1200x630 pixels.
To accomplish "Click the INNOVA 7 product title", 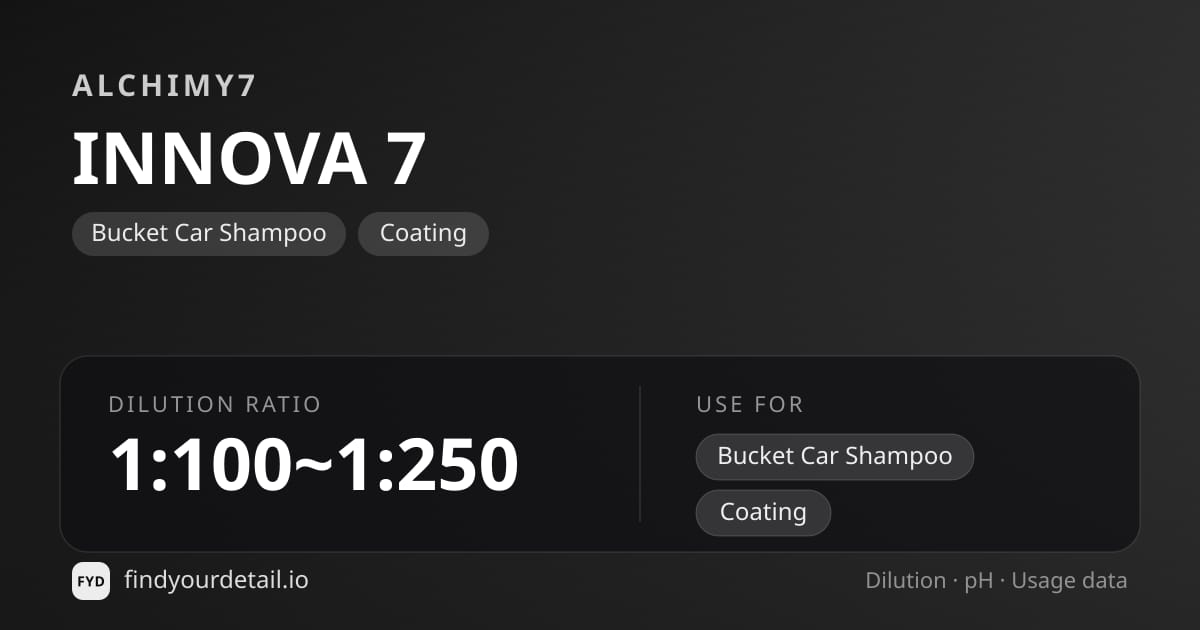I will click(x=250, y=159).
